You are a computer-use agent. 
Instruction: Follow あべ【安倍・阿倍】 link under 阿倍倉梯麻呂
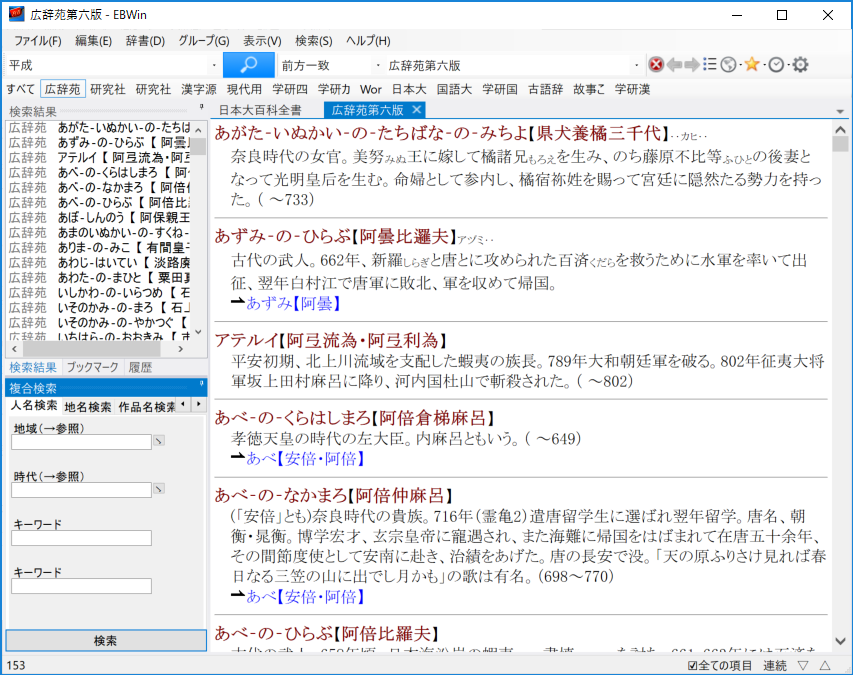click(305, 459)
